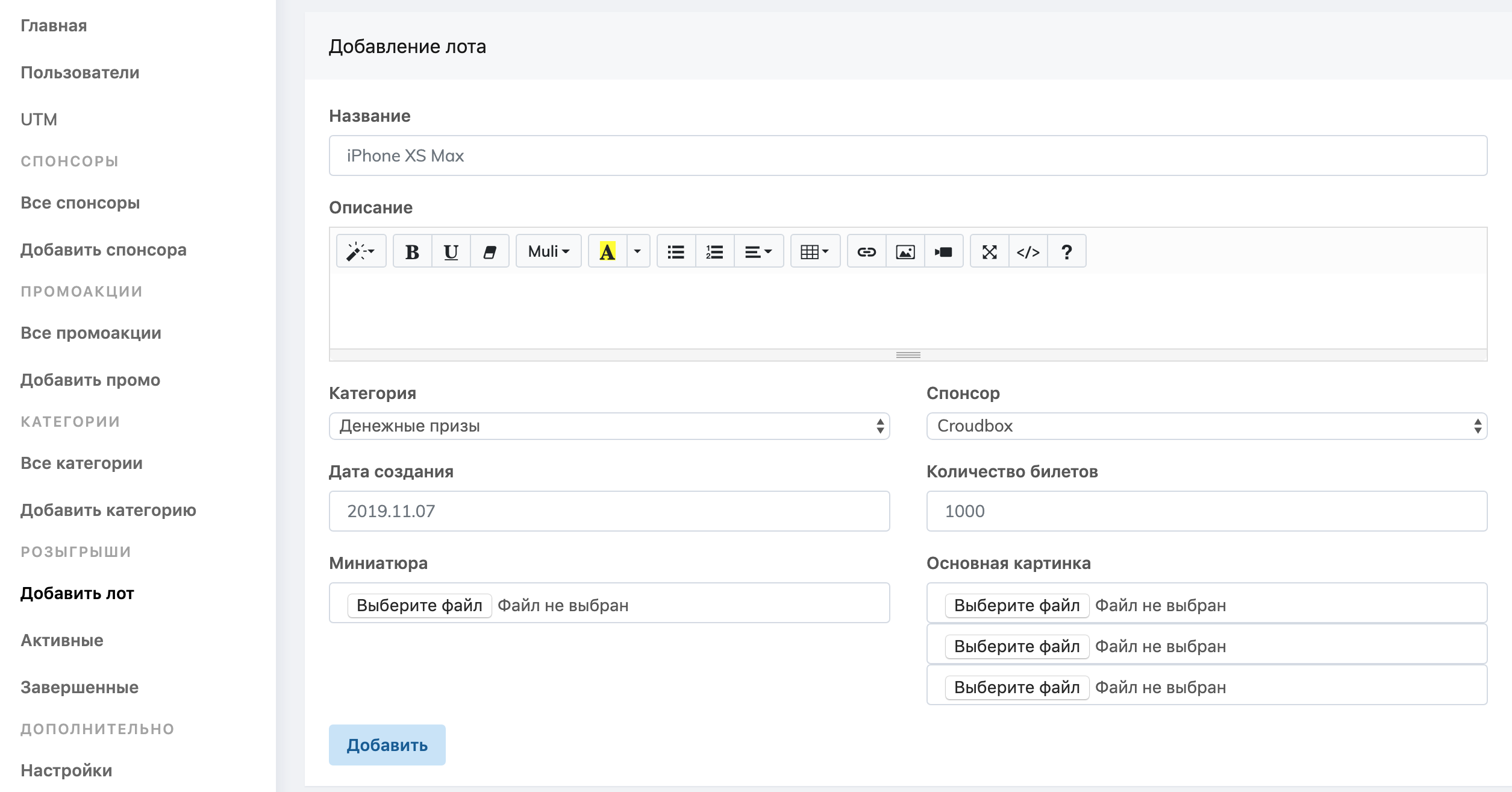Click the insert picture icon

click(905, 251)
